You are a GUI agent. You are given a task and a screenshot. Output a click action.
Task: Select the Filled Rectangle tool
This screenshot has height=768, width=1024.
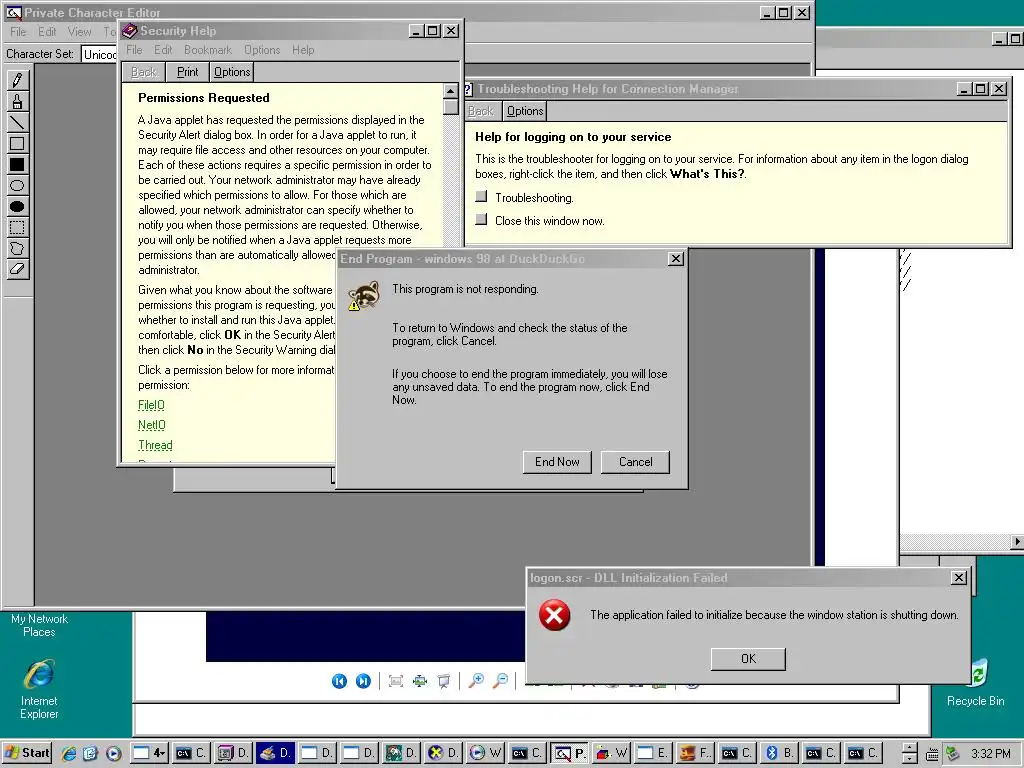(17, 164)
